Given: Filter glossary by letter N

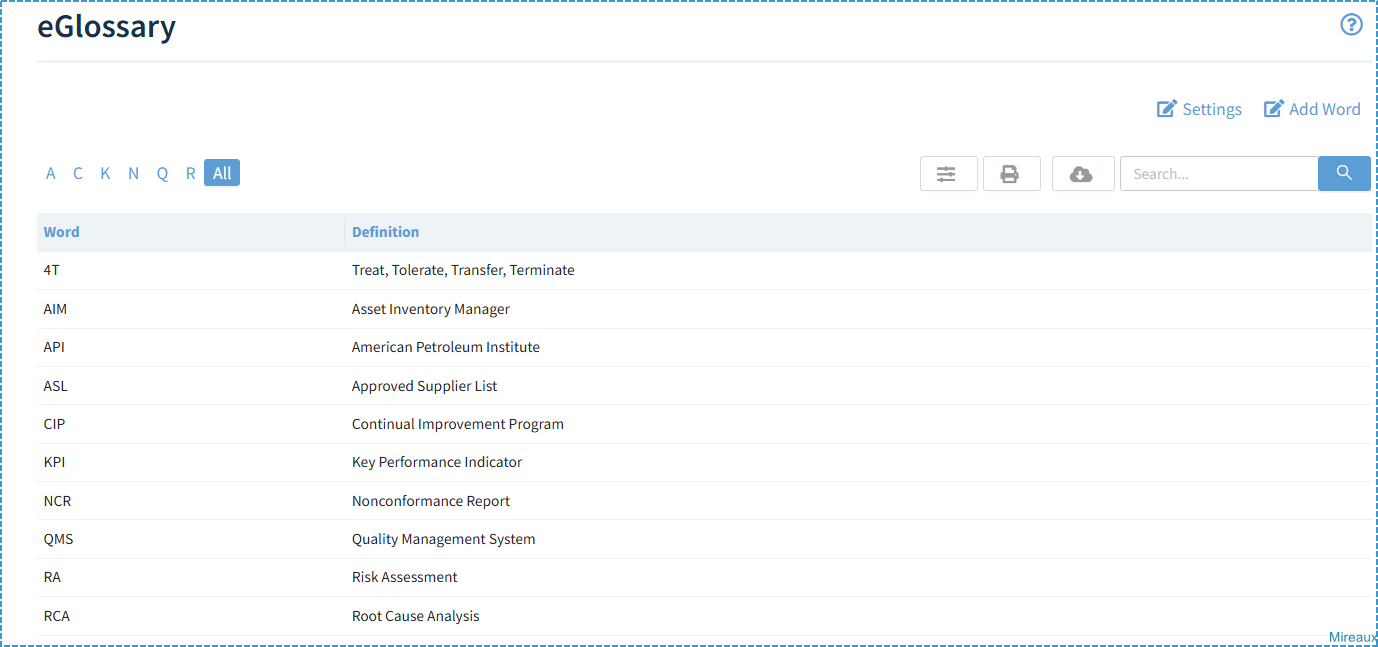Looking at the screenshot, I should click(x=133, y=174).
